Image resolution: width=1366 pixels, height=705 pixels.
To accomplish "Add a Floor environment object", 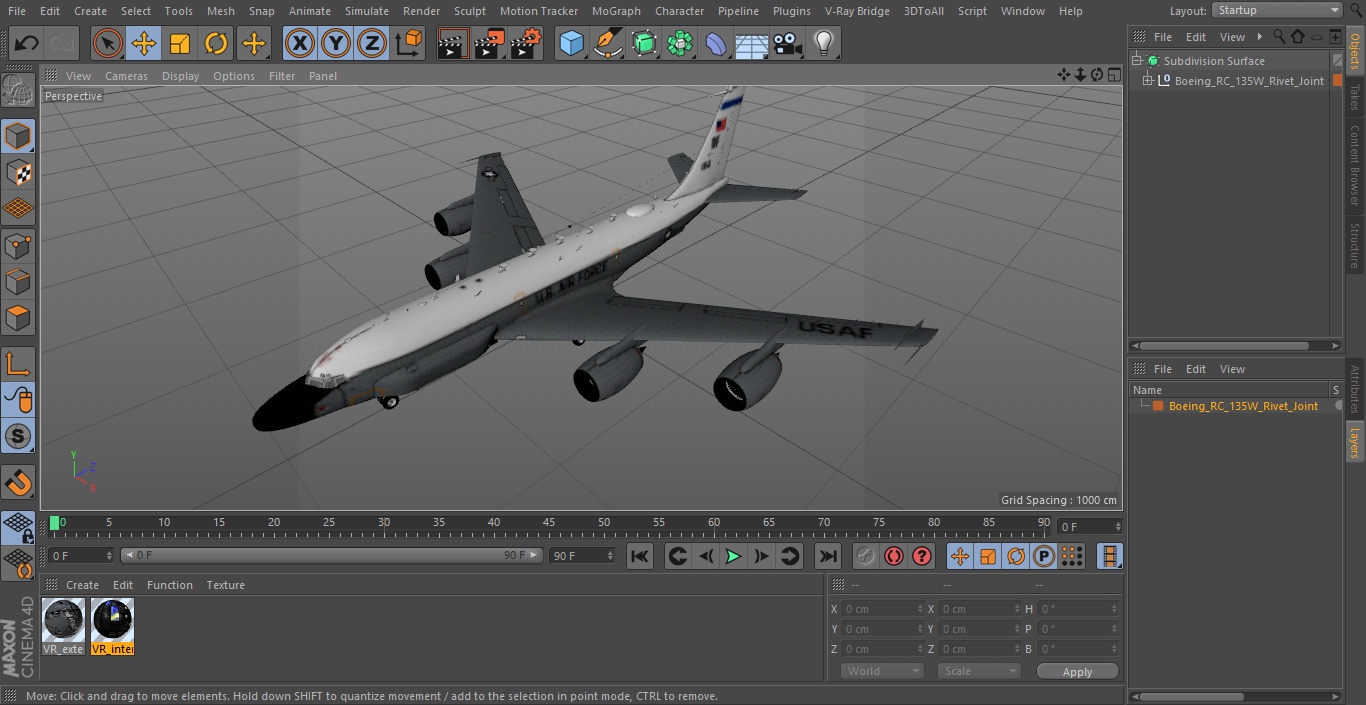I will click(751, 43).
